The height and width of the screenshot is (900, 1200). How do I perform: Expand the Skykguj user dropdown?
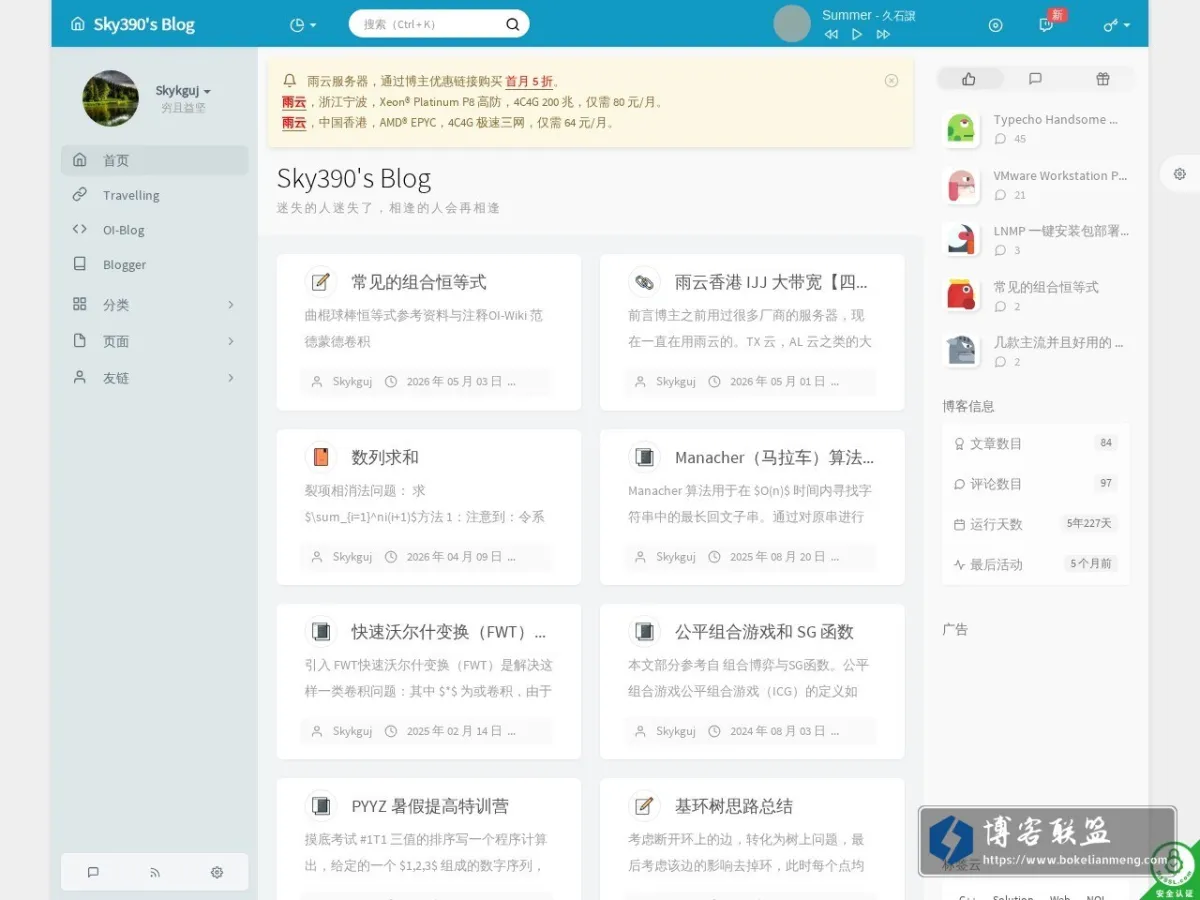(183, 91)
